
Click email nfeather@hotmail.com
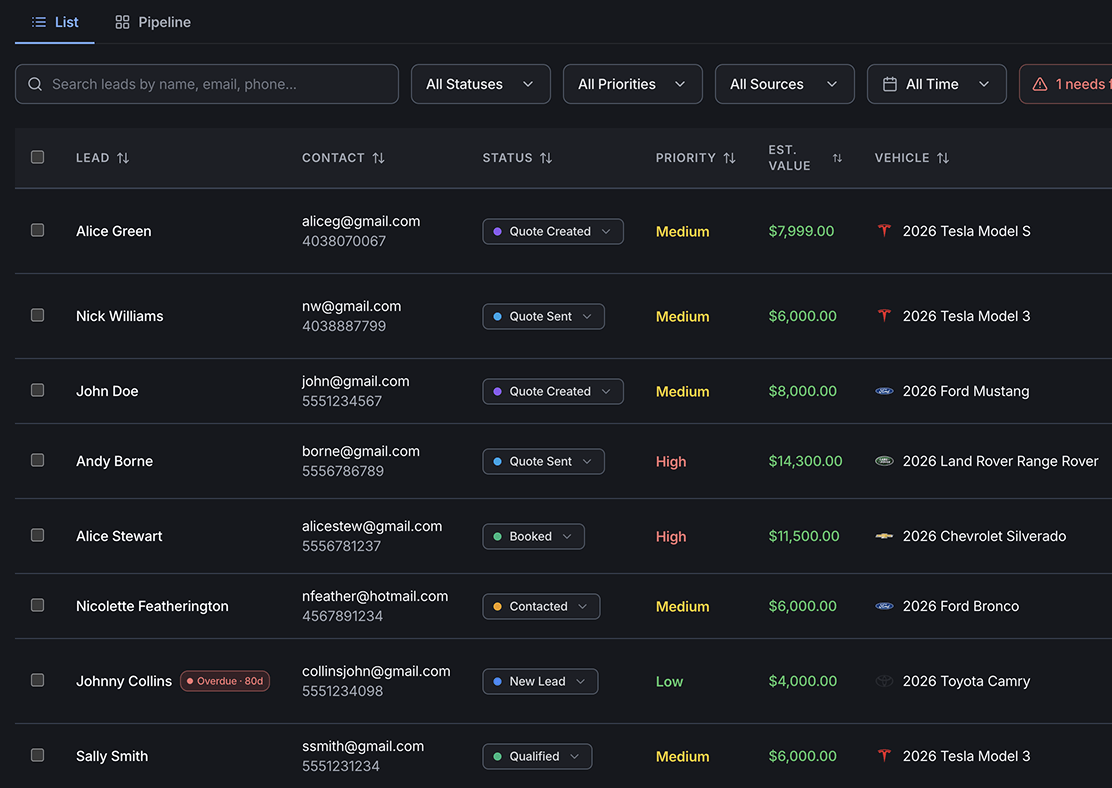375,596
